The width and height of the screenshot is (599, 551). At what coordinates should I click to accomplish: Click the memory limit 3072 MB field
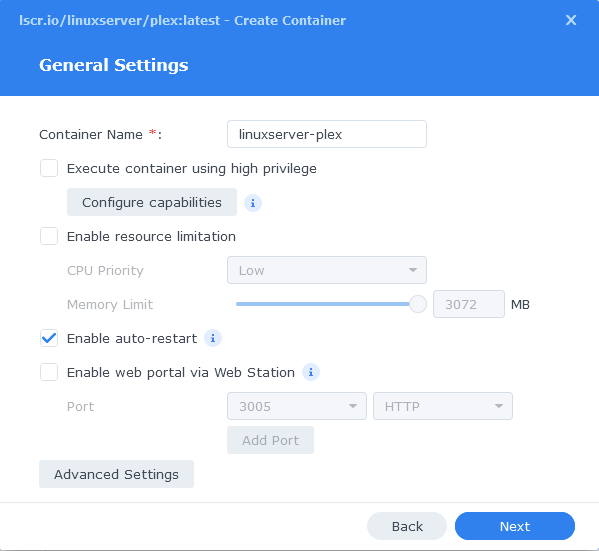coord(469,304)
